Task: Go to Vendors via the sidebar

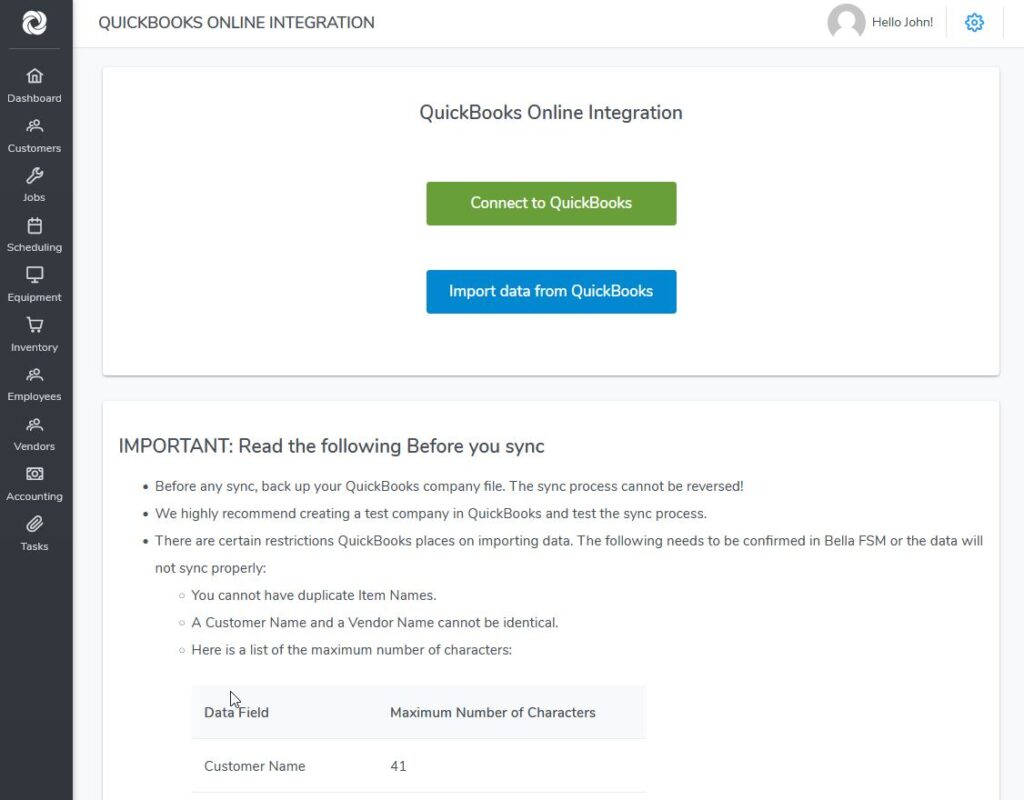Action: coord(34,432)
